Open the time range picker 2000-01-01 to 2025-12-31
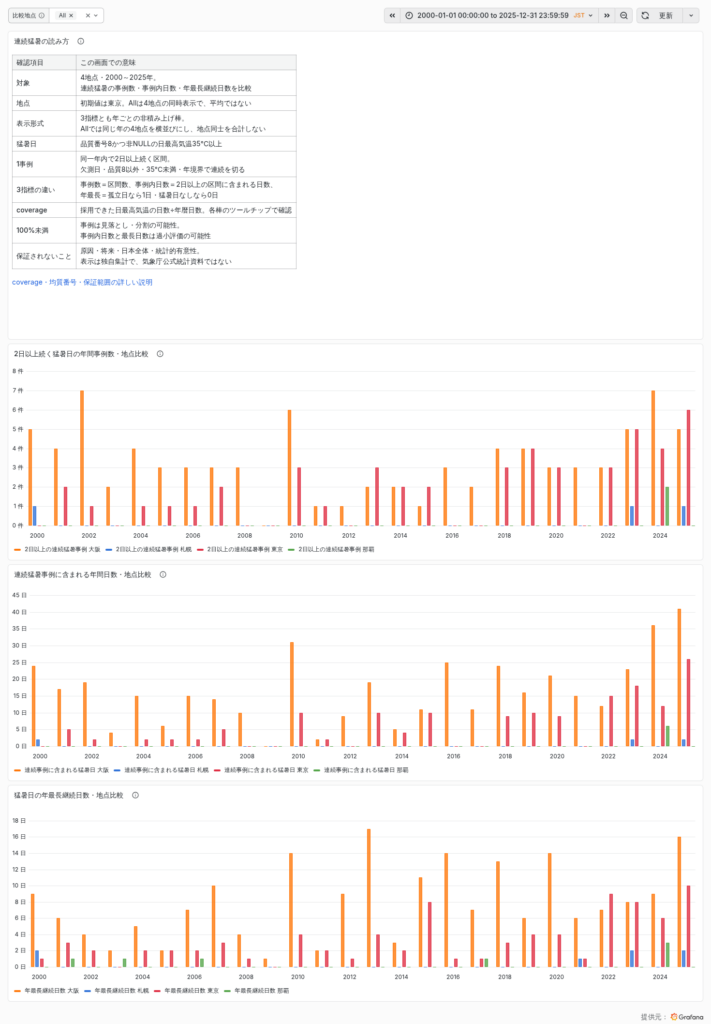 pos(499,15)
